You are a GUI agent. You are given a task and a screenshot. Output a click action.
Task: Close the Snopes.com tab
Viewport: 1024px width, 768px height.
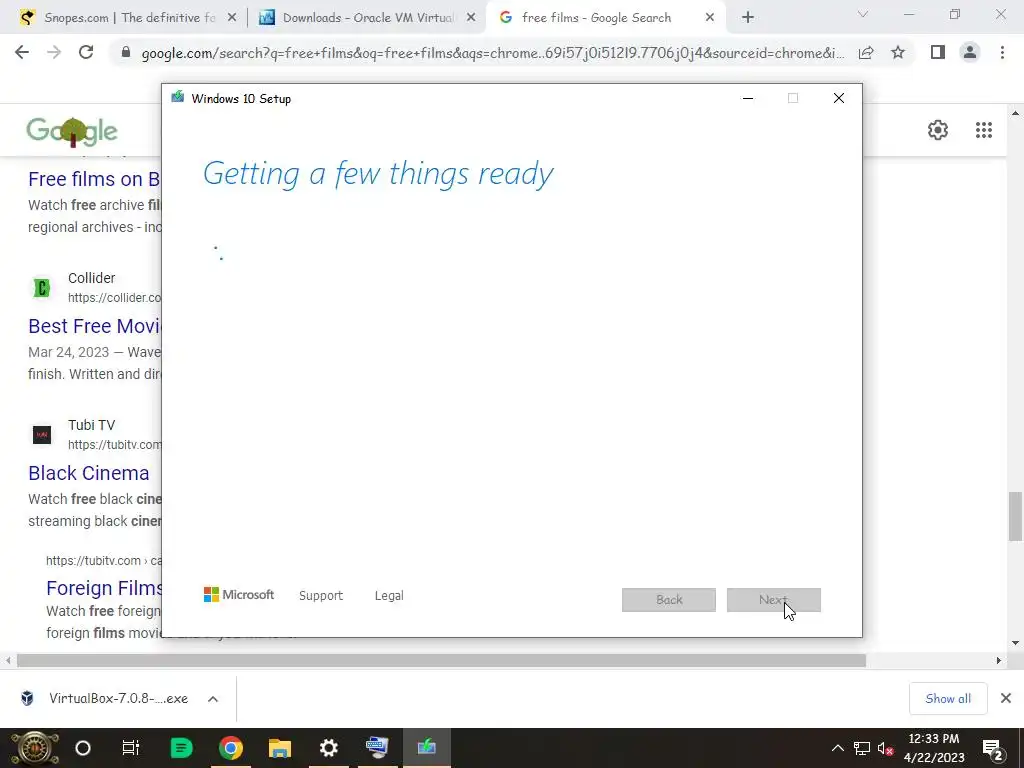point(232,18)
